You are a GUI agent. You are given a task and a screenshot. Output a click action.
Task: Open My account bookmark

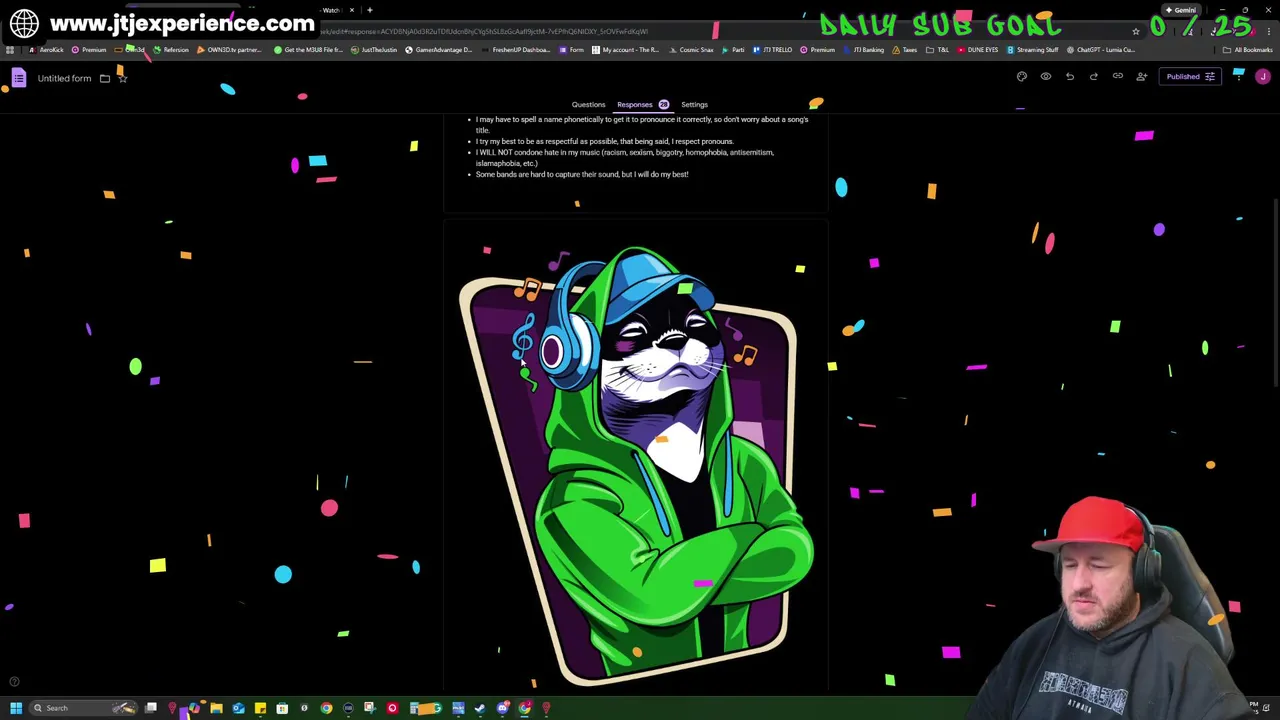click(626, 50)
